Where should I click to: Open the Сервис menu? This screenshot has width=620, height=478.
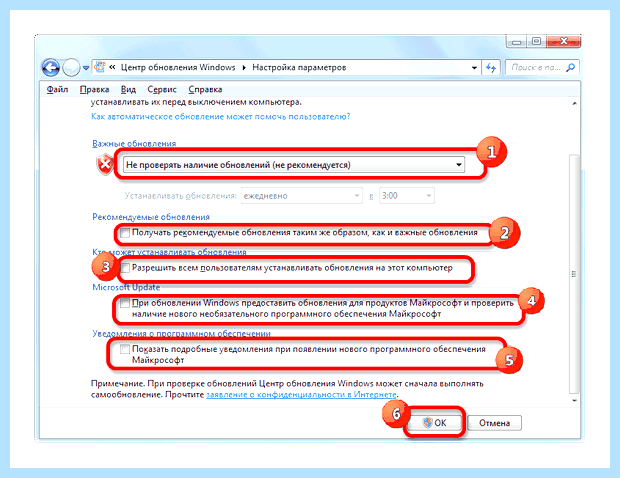point(162,89)
